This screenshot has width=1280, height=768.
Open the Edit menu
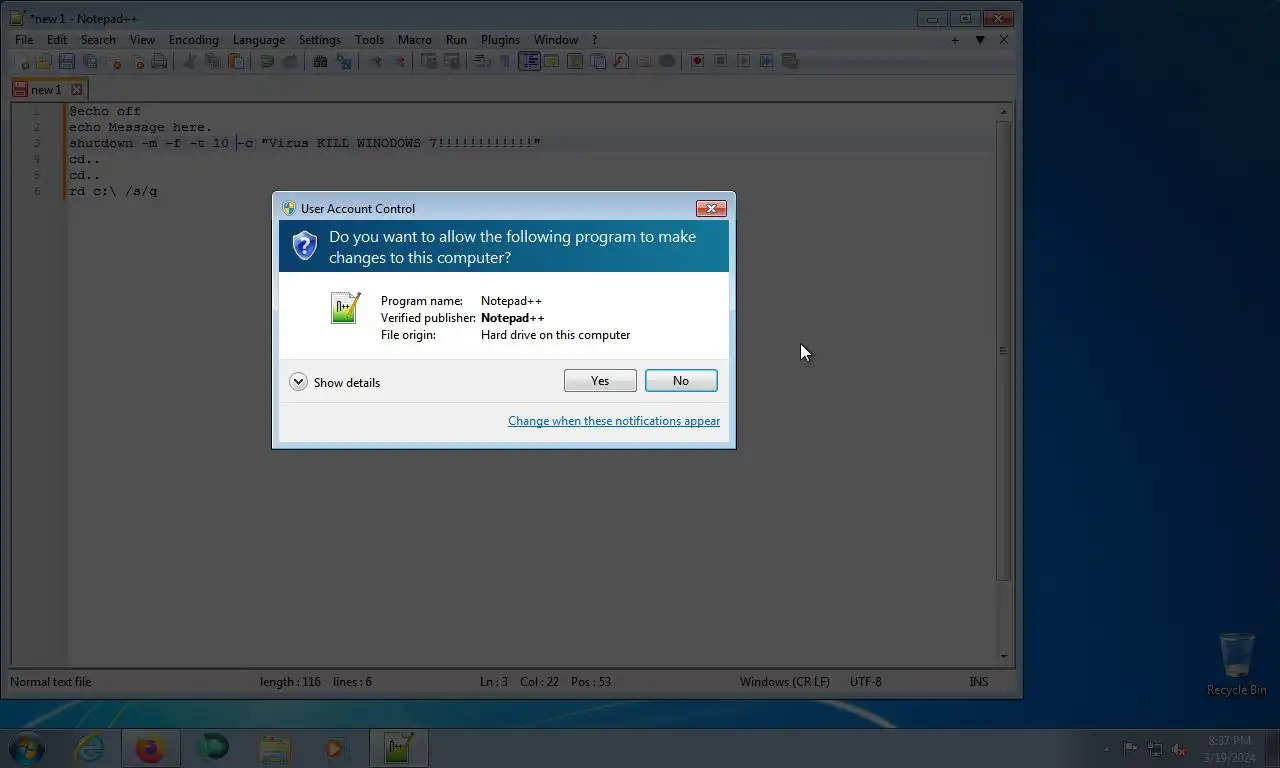57,40
